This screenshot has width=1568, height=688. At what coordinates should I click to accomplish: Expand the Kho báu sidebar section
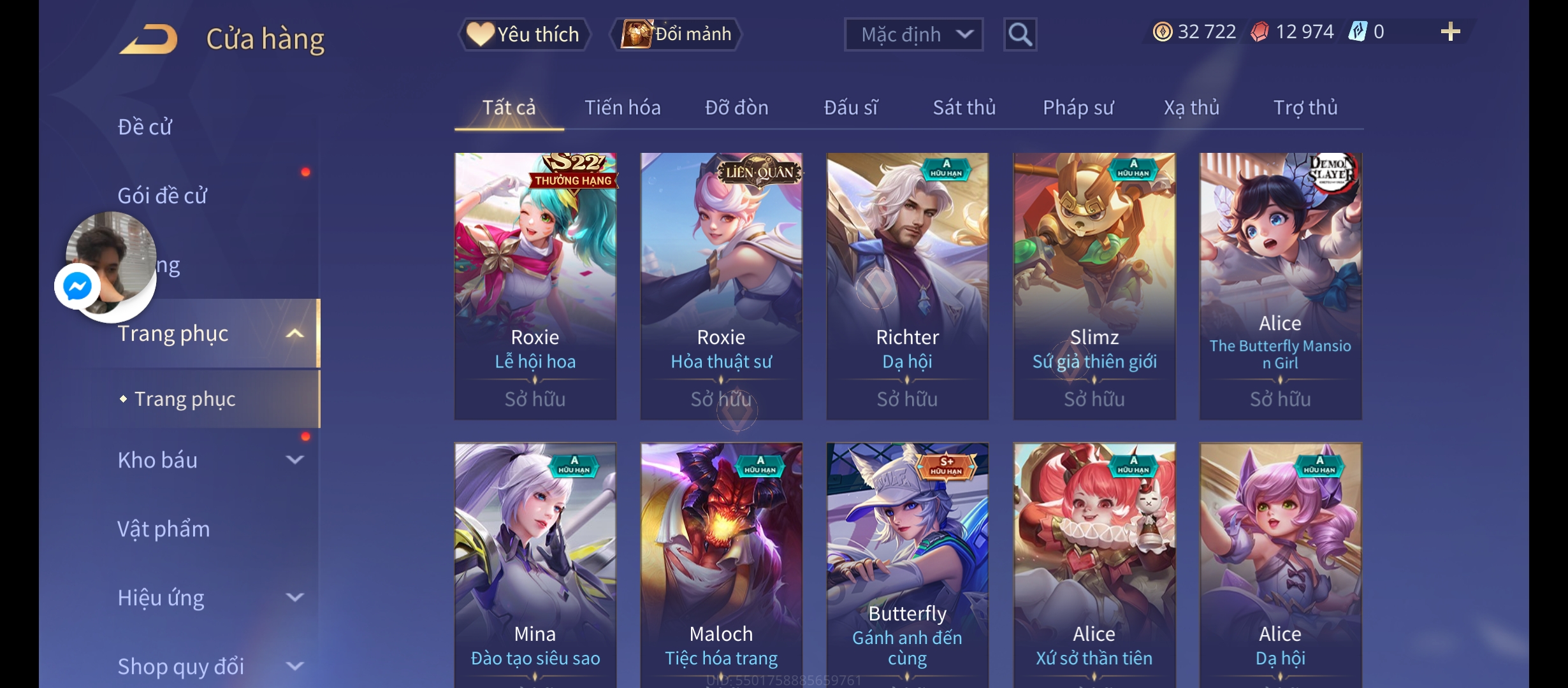294,460
